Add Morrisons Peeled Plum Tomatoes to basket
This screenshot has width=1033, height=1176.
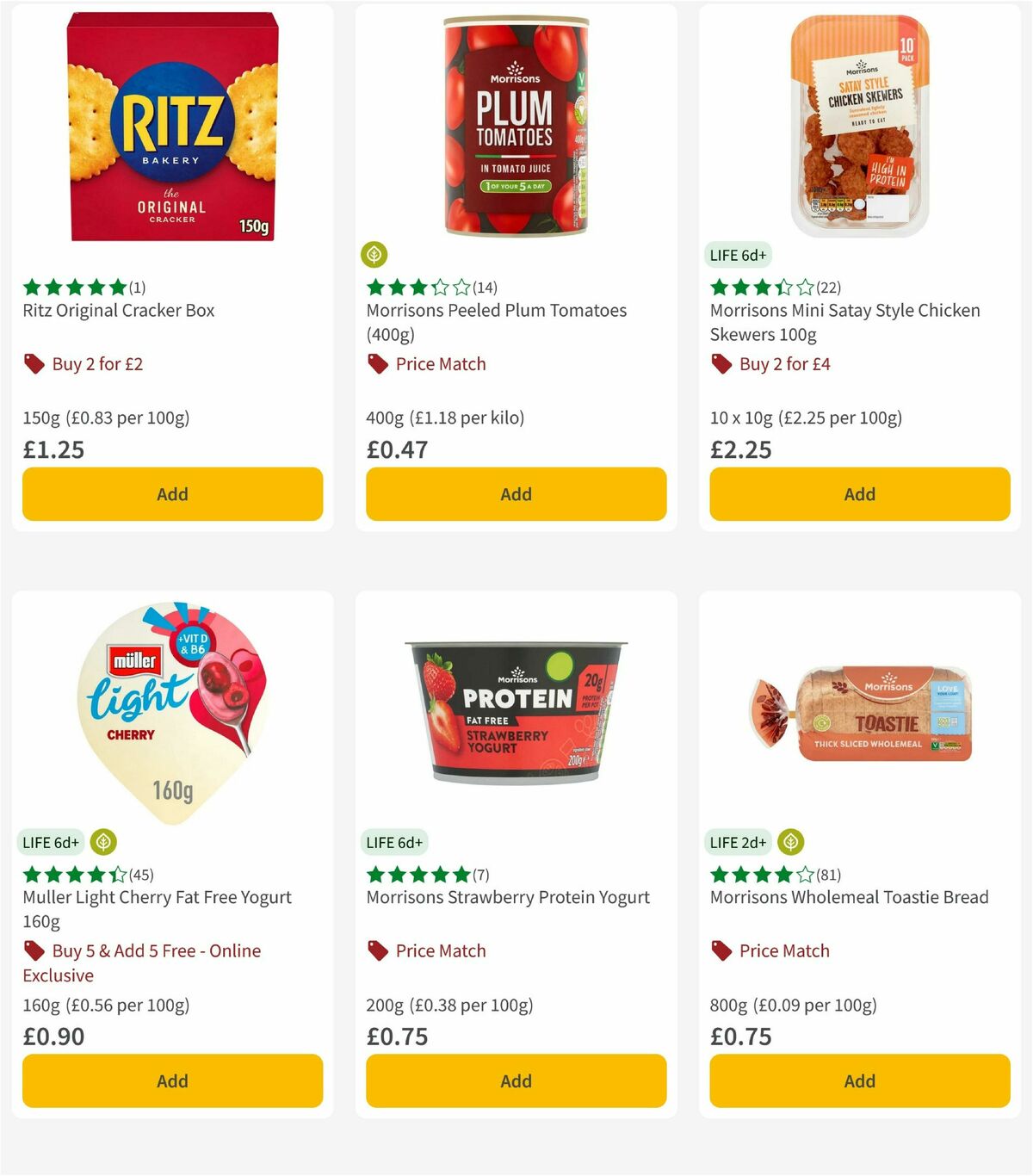point(515,494)
